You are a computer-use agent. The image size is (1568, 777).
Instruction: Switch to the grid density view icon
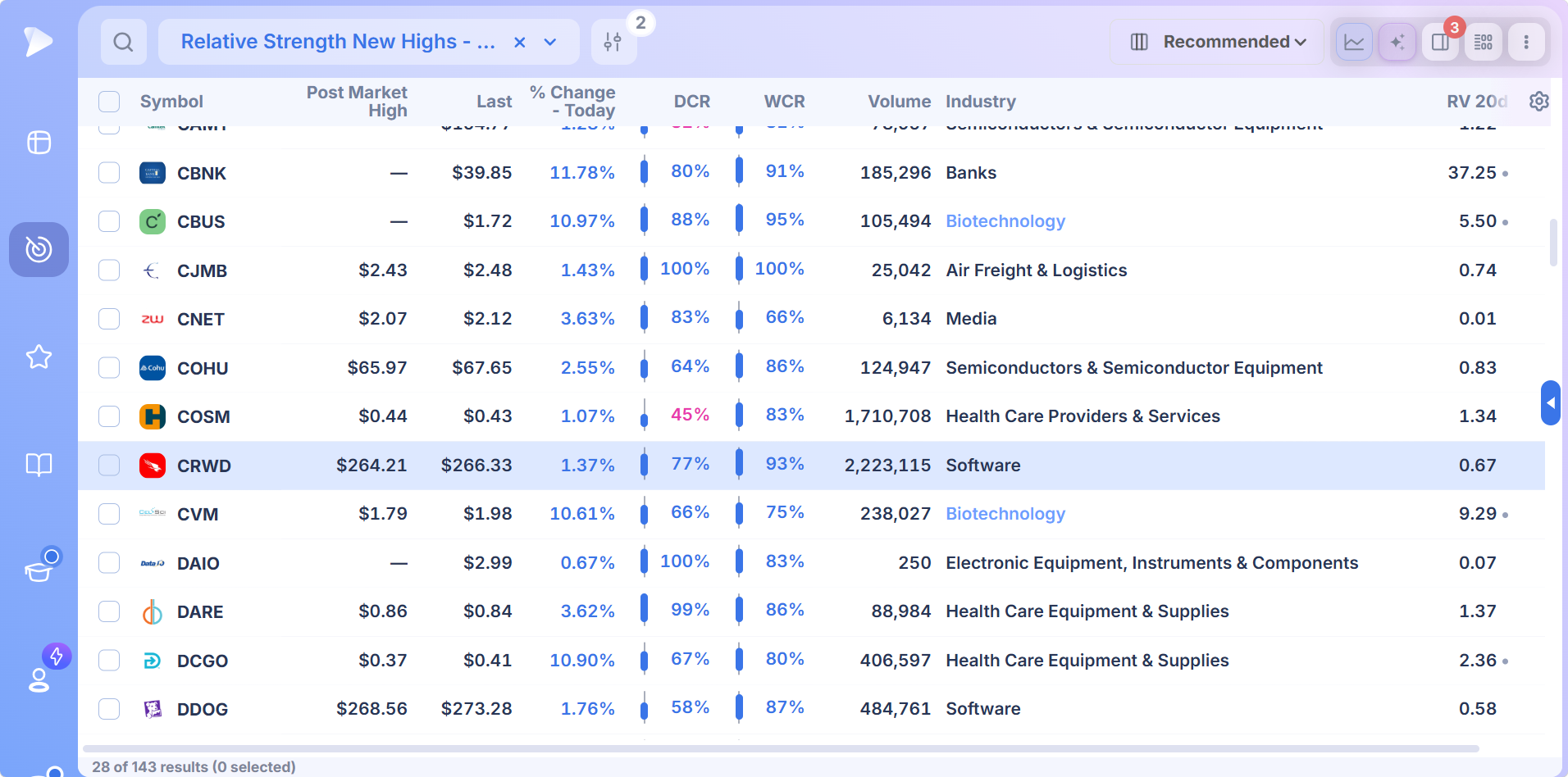click(1484, 42)
